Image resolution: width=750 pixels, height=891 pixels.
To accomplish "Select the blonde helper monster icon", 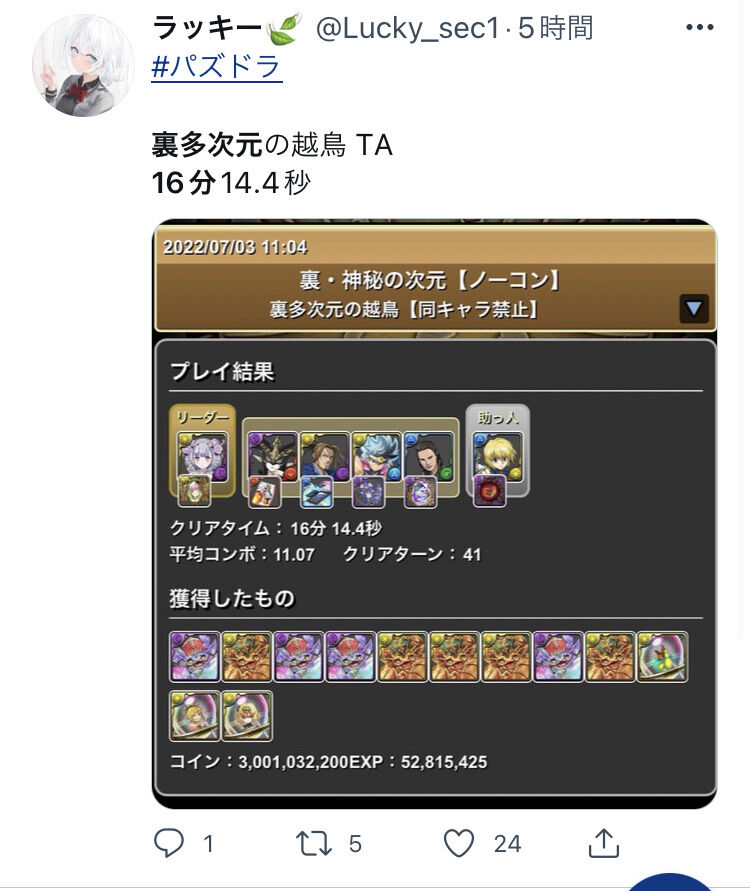I will pyautogui.click(x=498, y=457).
